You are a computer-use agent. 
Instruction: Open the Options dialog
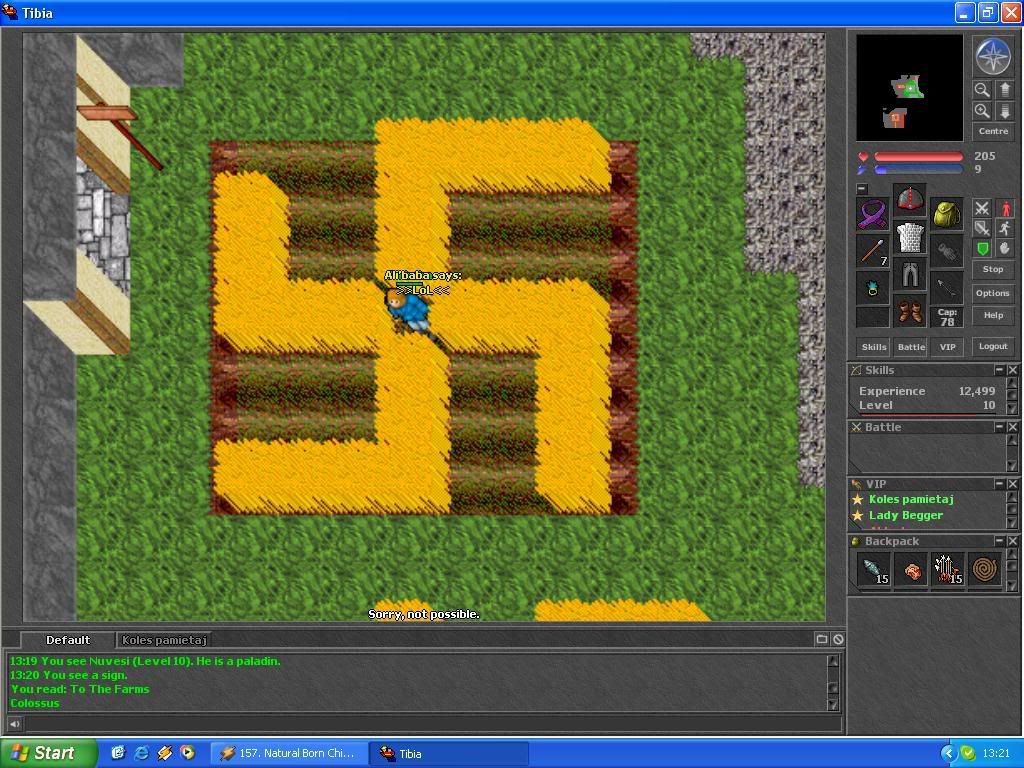(x=993, y=293)
